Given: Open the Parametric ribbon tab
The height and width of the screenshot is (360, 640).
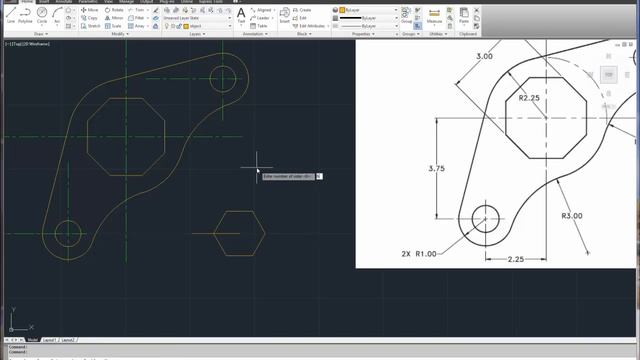Looking at the screenshot, I should 88,2.
